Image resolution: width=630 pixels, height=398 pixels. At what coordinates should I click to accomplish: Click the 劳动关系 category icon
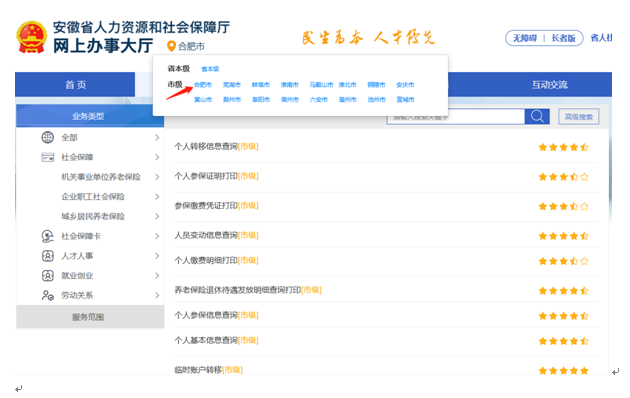(x=47, y=295)
